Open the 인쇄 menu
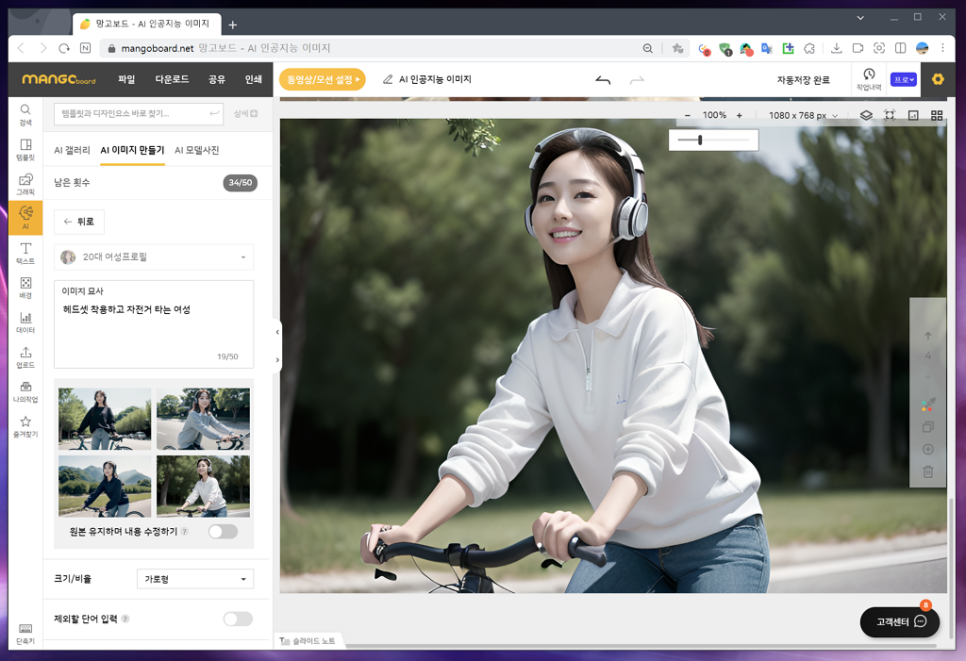The width and height of the screenshot is (966, 661). point(253,79)
